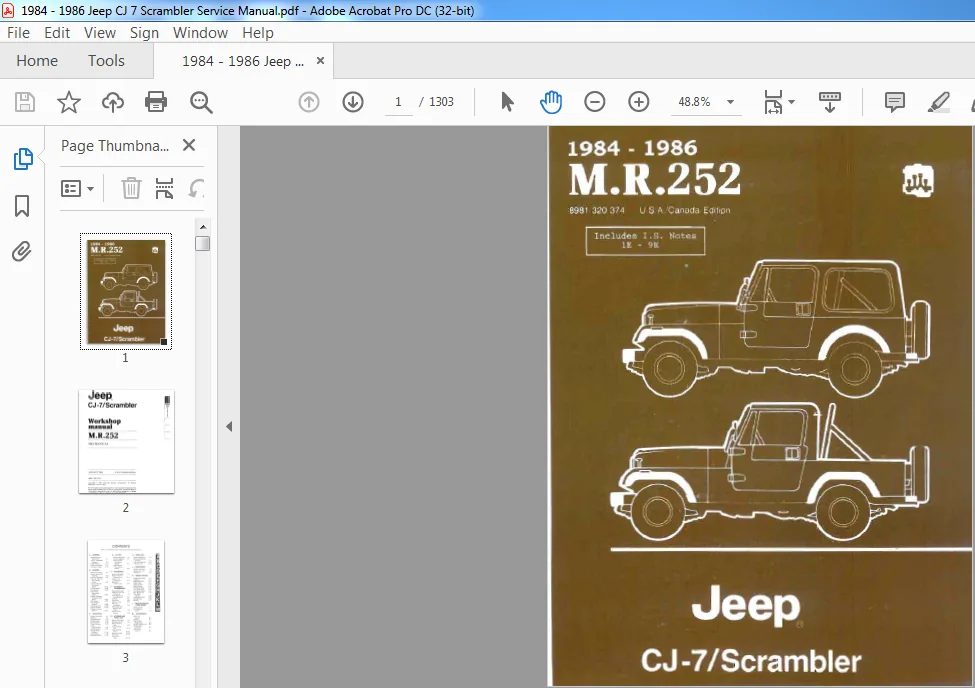
Task: Delete selected page with trash icon
Action: pos(131,188)
